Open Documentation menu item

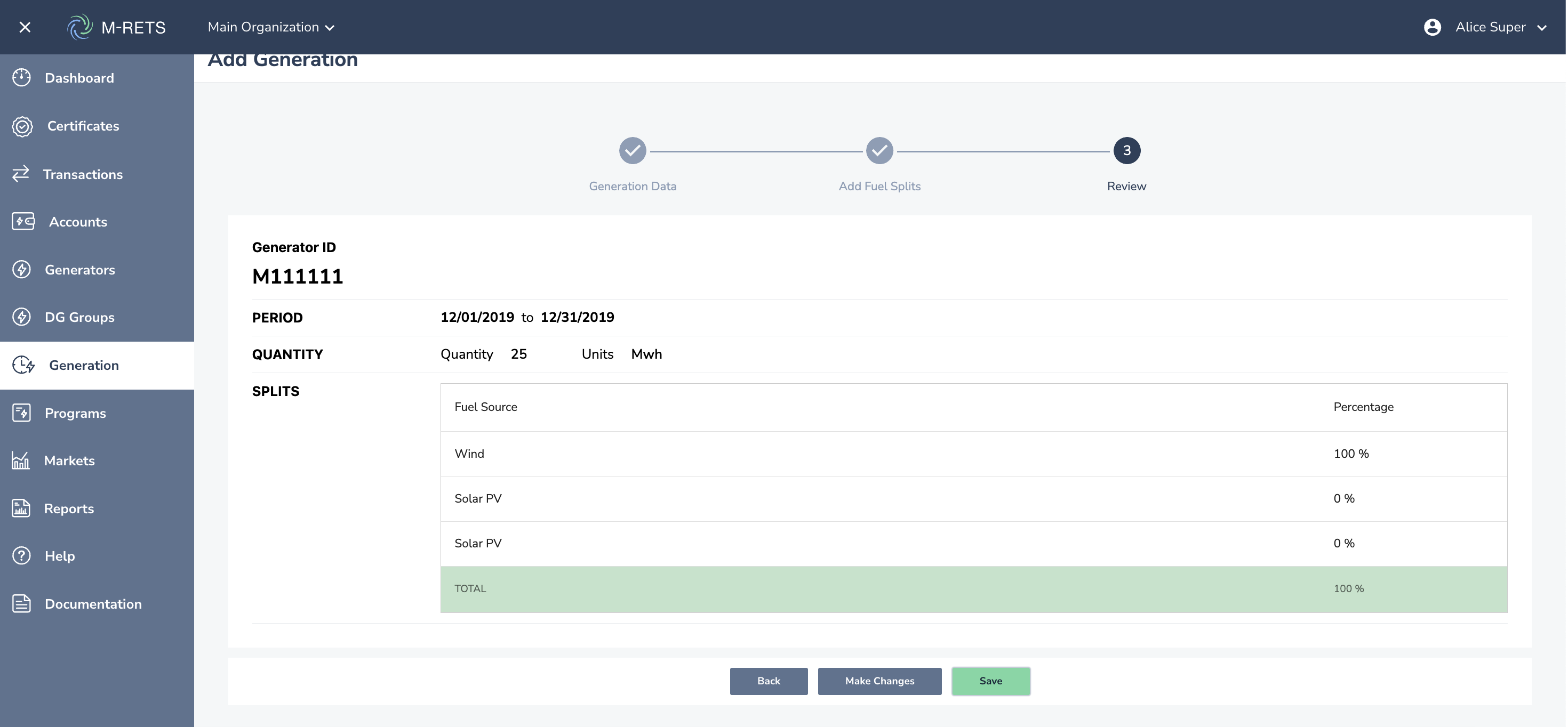click(x=92, y=603)
